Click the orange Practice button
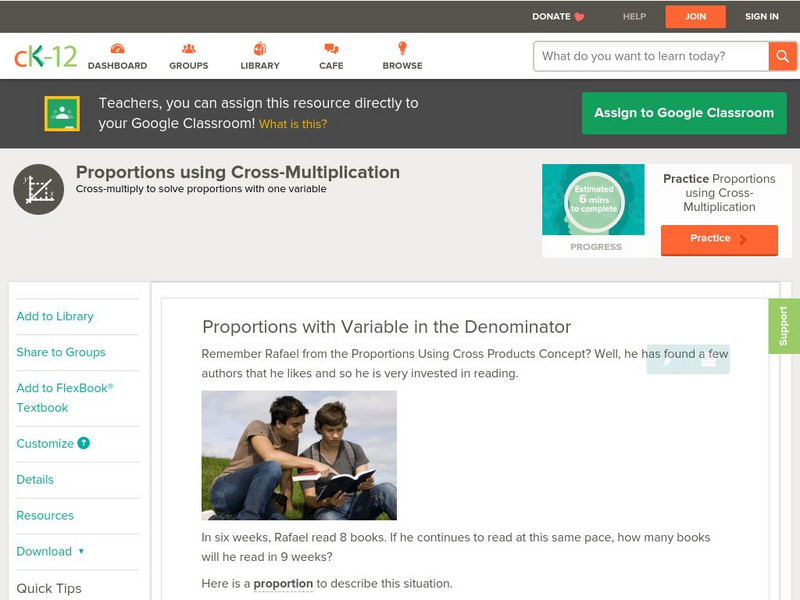The image size is (800, 600). [x=719, y=239]
